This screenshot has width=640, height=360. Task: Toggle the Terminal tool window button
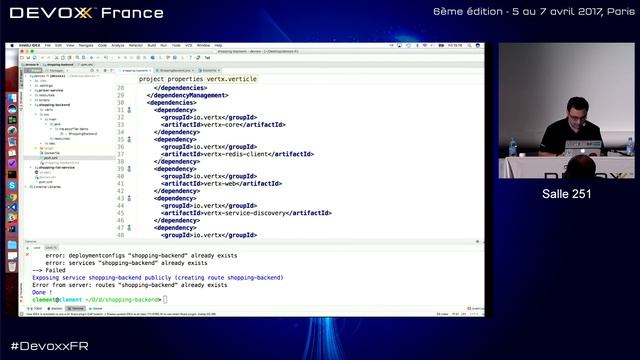(x=76, y=309)
